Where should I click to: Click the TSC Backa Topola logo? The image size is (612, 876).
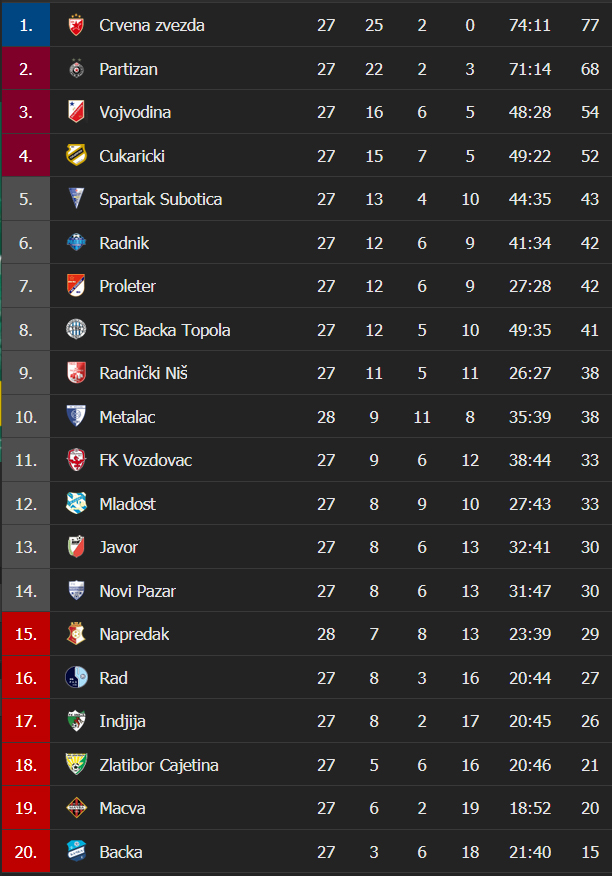[x=76, y=330]
